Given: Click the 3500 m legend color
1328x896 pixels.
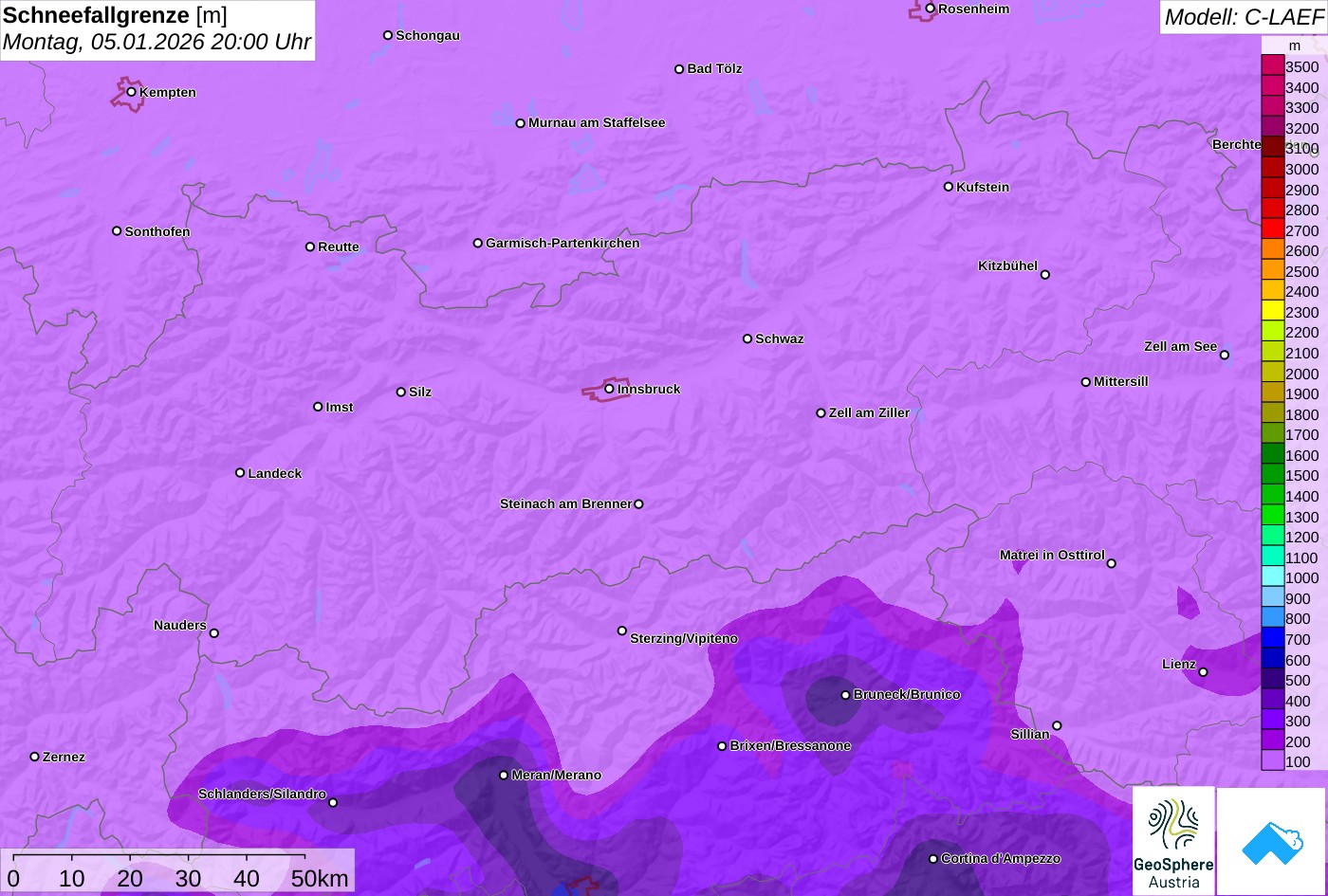Looking at the screenshot, I should click(1273, 66).
